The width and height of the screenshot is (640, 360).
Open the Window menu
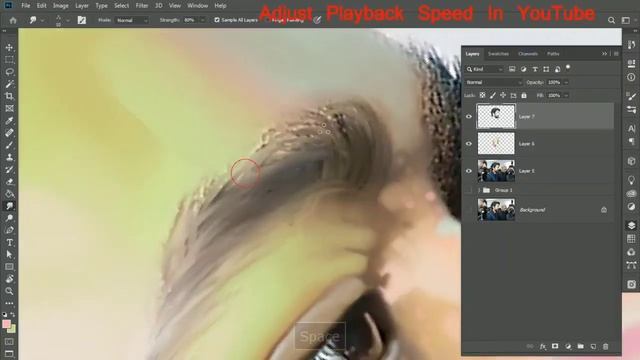pyautogui.click(x=198, y=6)
